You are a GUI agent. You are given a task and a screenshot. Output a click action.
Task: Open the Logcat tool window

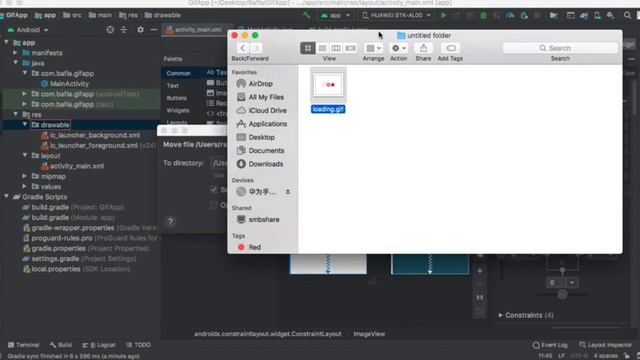[x=99, y=345]
